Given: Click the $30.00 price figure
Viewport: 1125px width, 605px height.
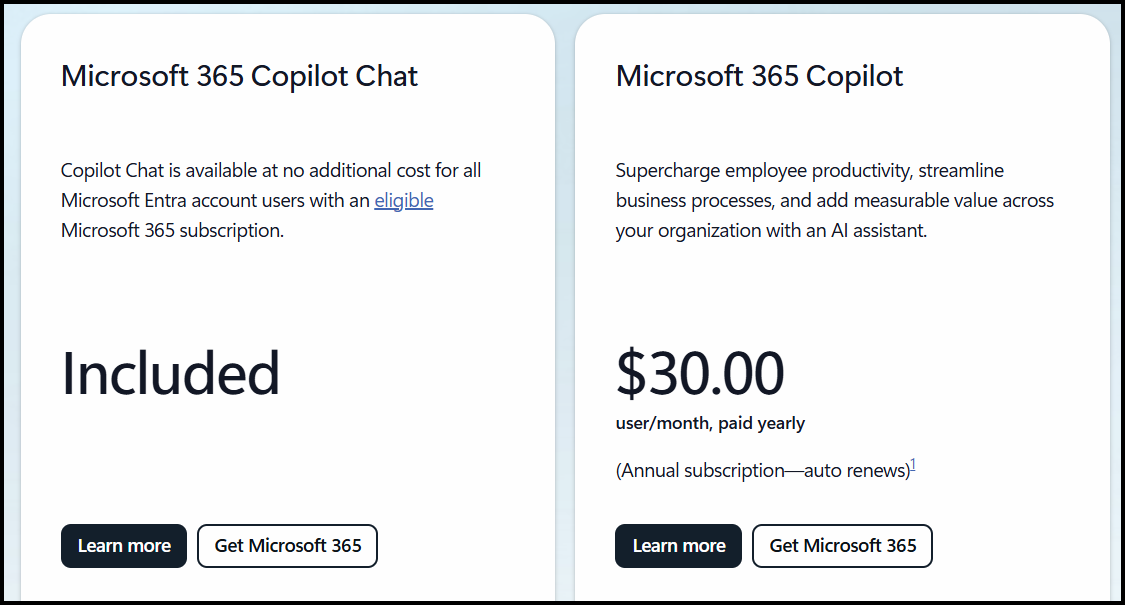Looking at the screenshot, I should tap(700, 373).
